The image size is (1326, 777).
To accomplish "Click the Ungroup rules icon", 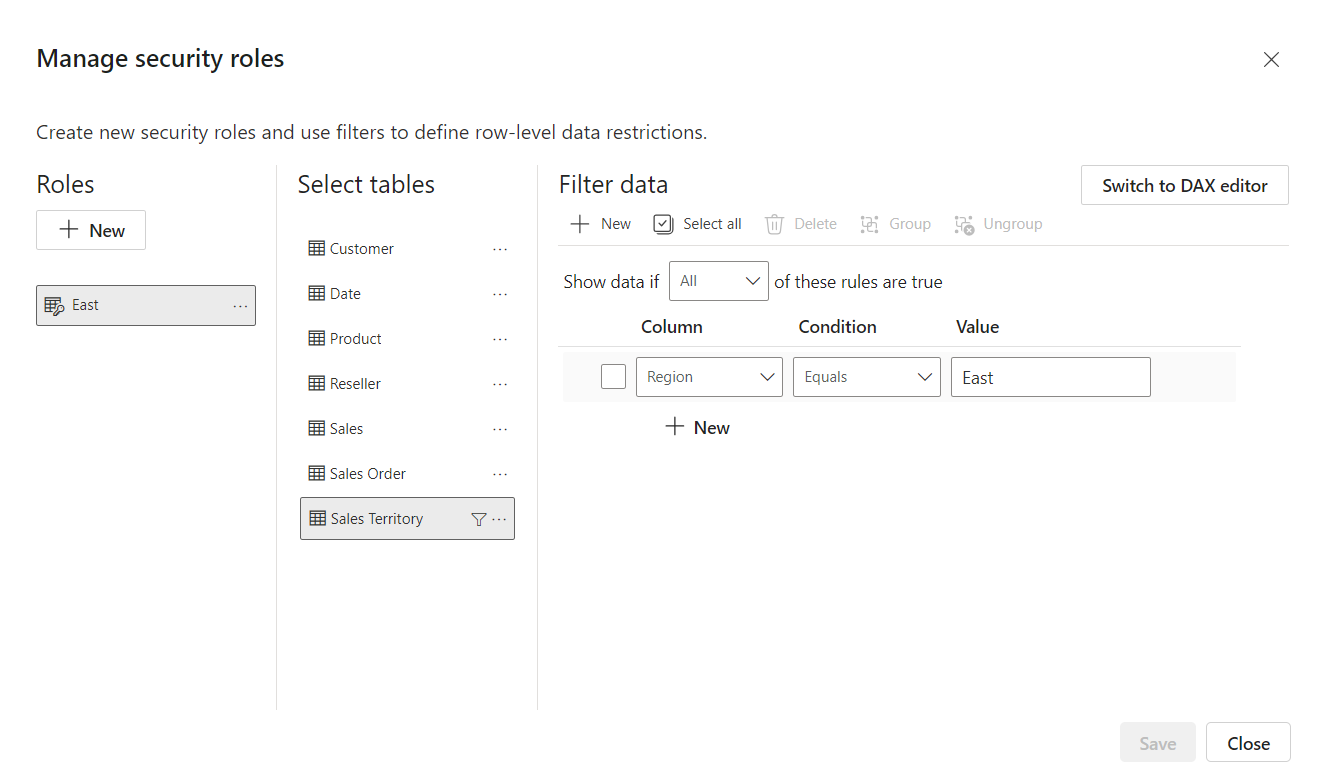I will [963, 224].
